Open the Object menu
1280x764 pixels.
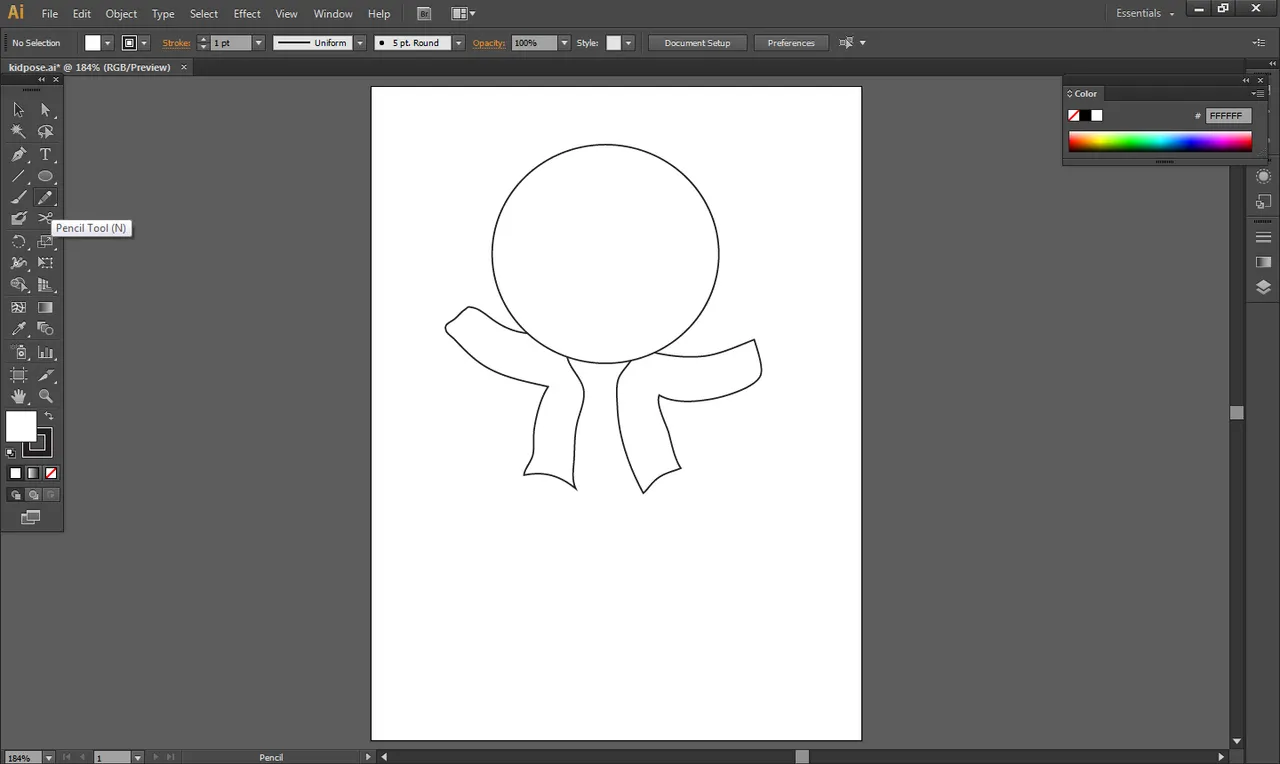122,14
